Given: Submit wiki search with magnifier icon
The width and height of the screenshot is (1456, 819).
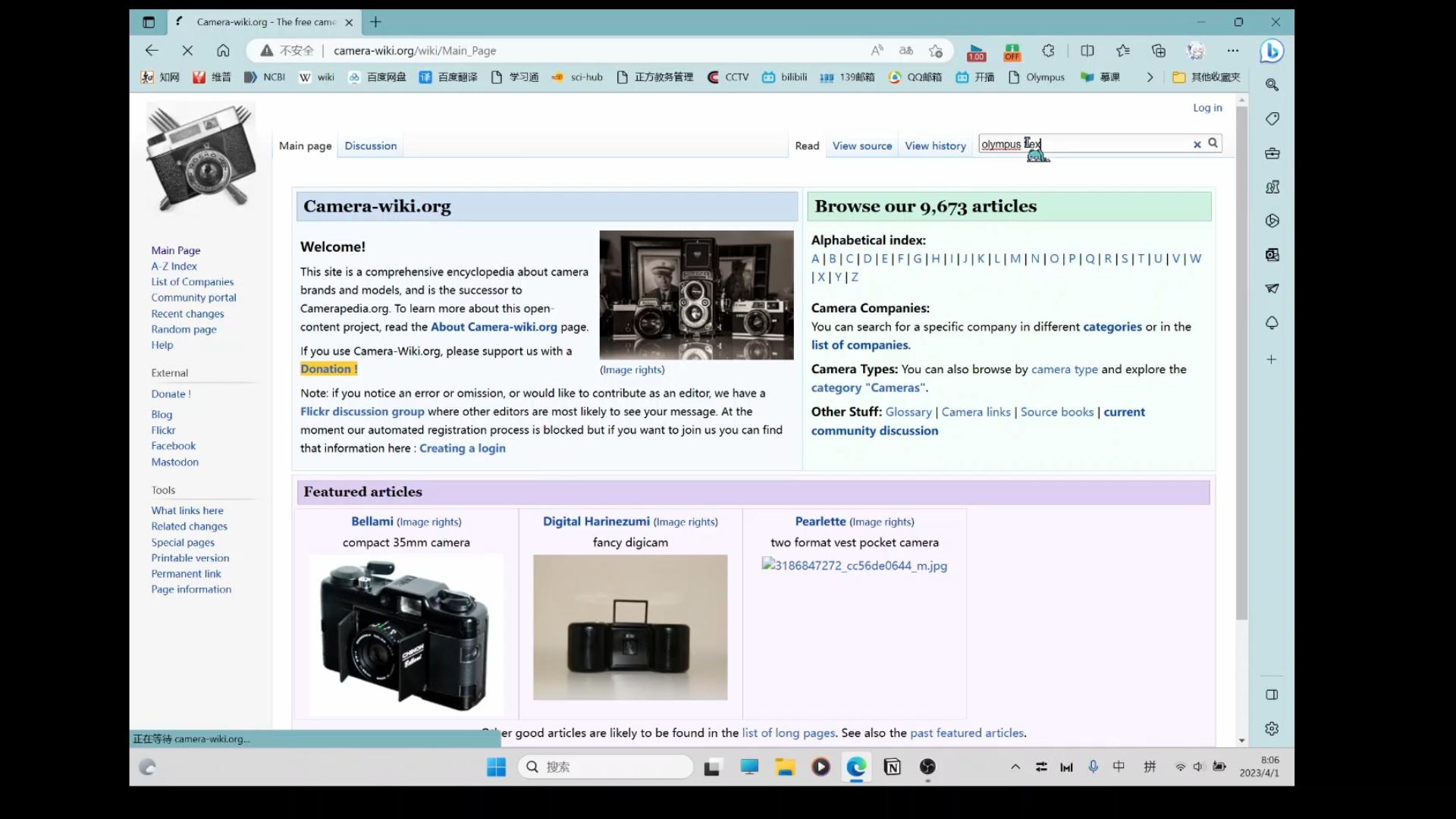Looking at the screenshot, I should point(1213,143).
